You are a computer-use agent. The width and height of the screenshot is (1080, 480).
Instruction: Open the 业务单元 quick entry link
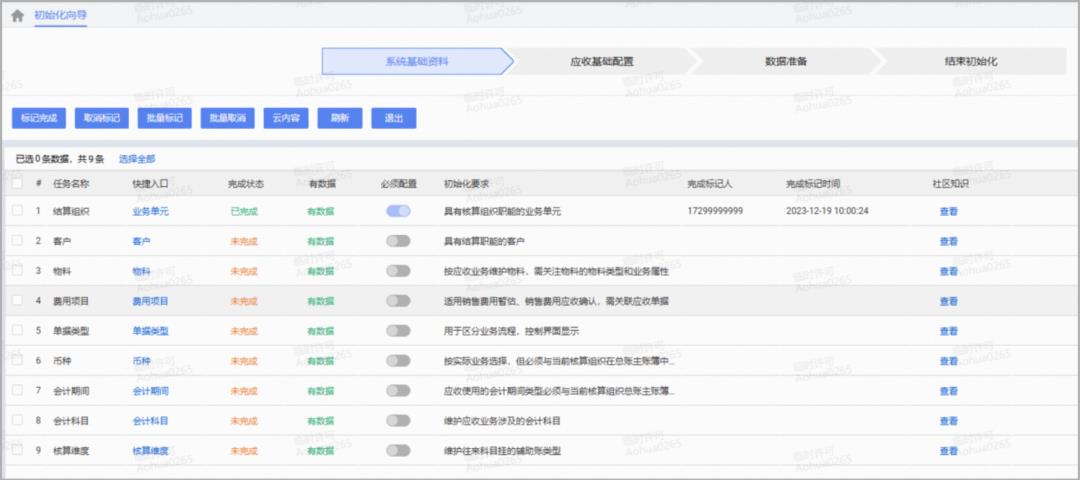tap(150, 211)
